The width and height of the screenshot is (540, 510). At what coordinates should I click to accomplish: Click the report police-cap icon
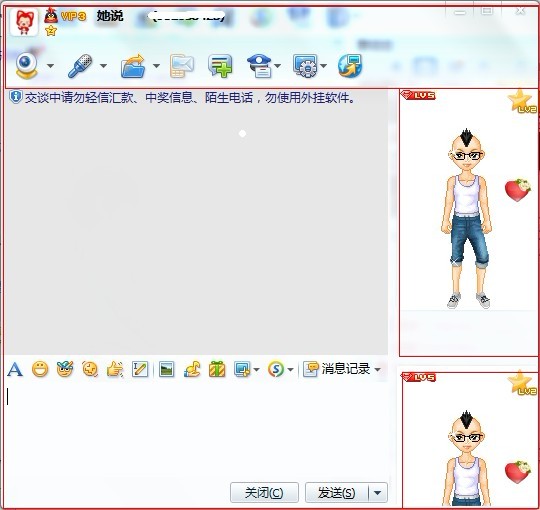click(x=260, y=66)
